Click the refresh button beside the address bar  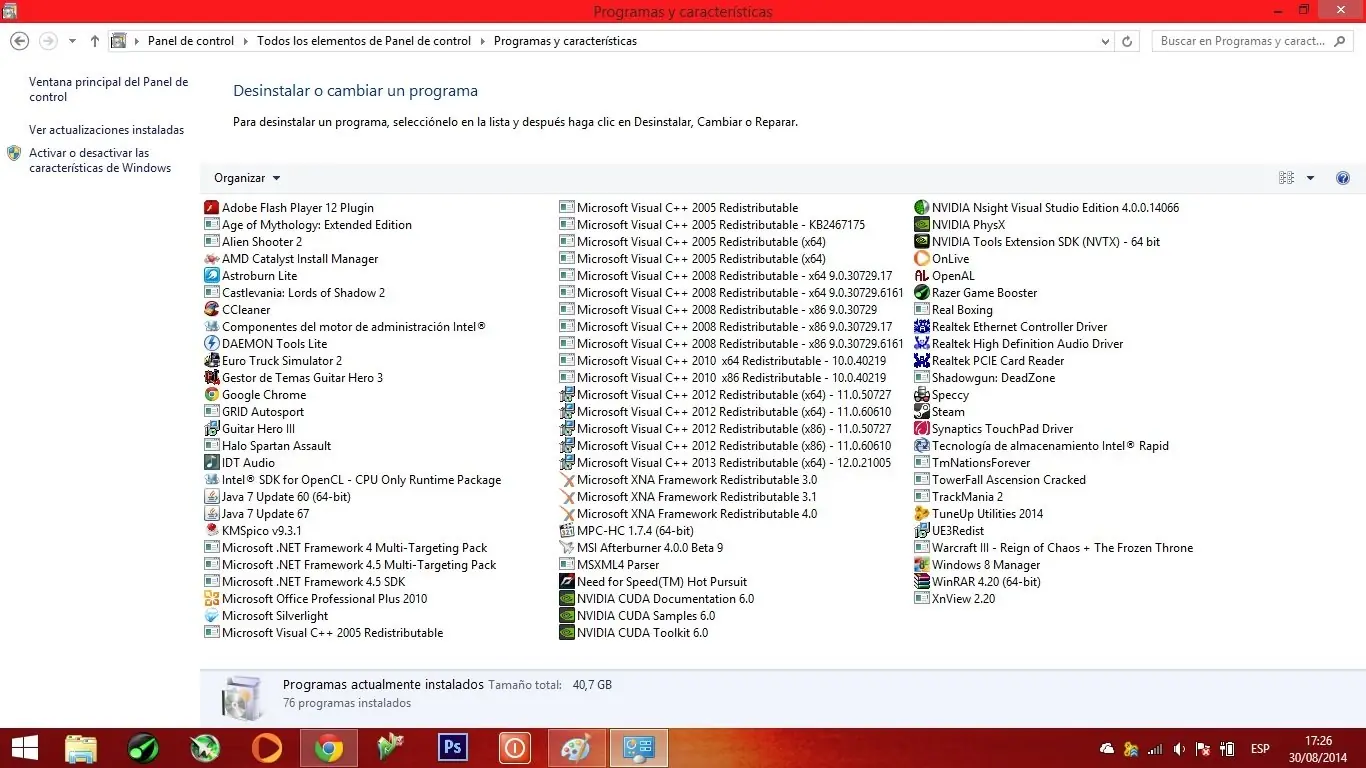(x=1128, y=41)
